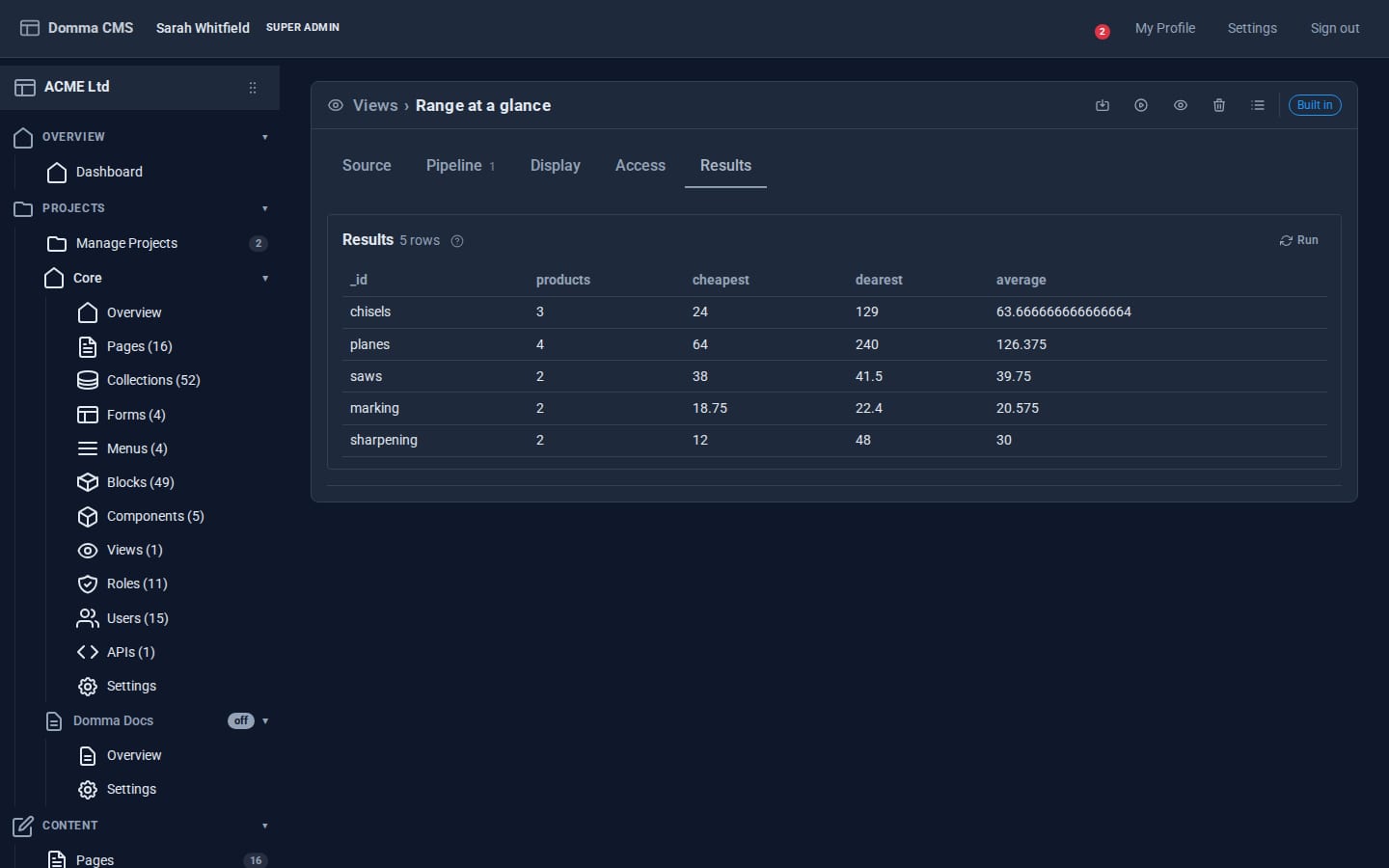Image resolution: width=1389 pixels, height=868 pixels.
Task: Click the red notifications badge
Action: [x=1103, y=32]
